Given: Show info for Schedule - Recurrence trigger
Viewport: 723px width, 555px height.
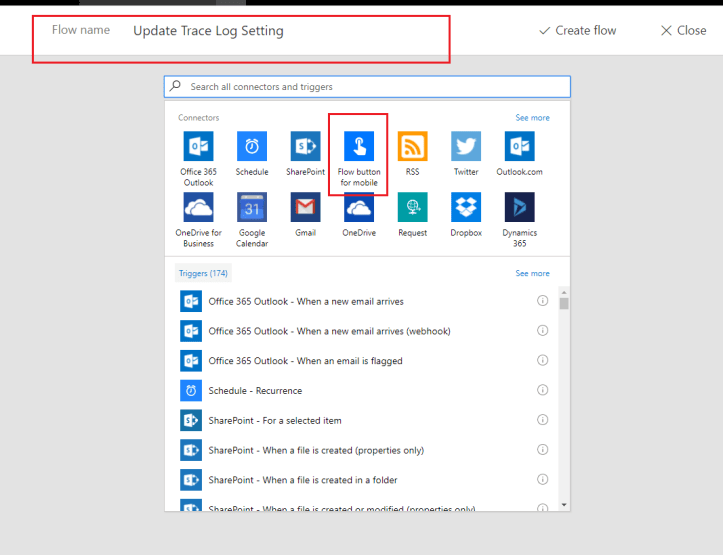Looking at the screenshot, I should tap(542, 390).
